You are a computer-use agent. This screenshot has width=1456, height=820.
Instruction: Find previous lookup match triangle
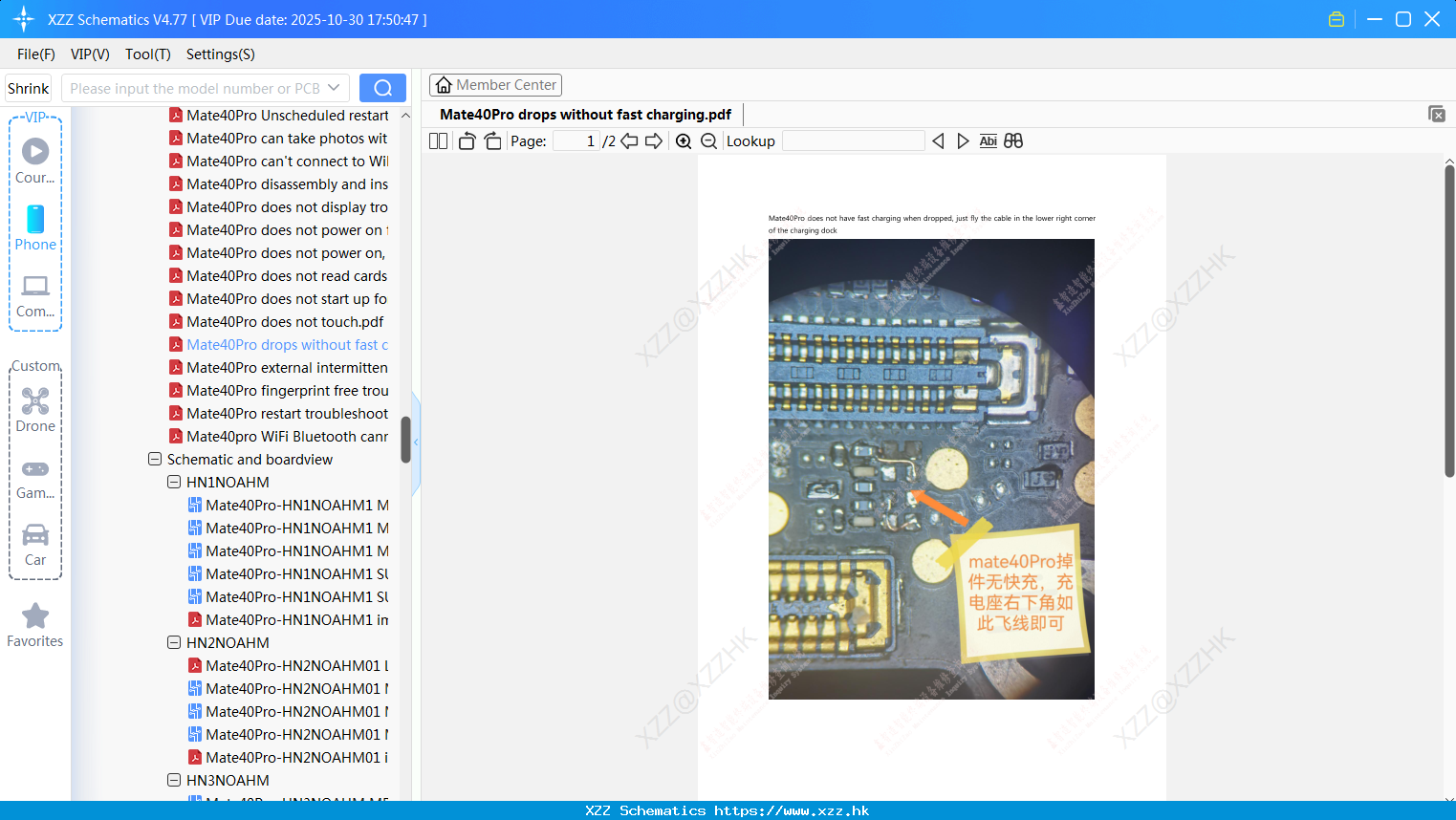938,140
